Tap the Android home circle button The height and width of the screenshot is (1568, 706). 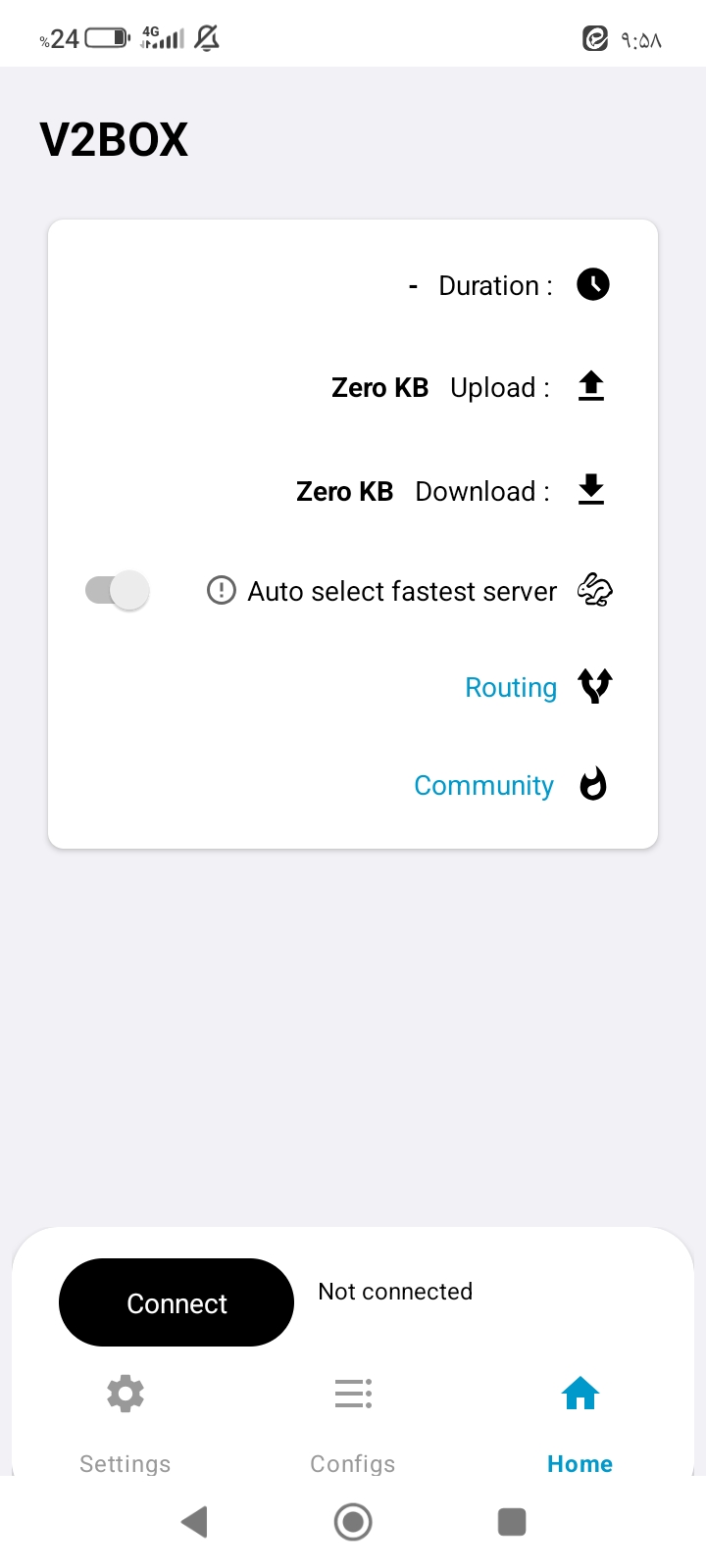tap(353, 1522)
